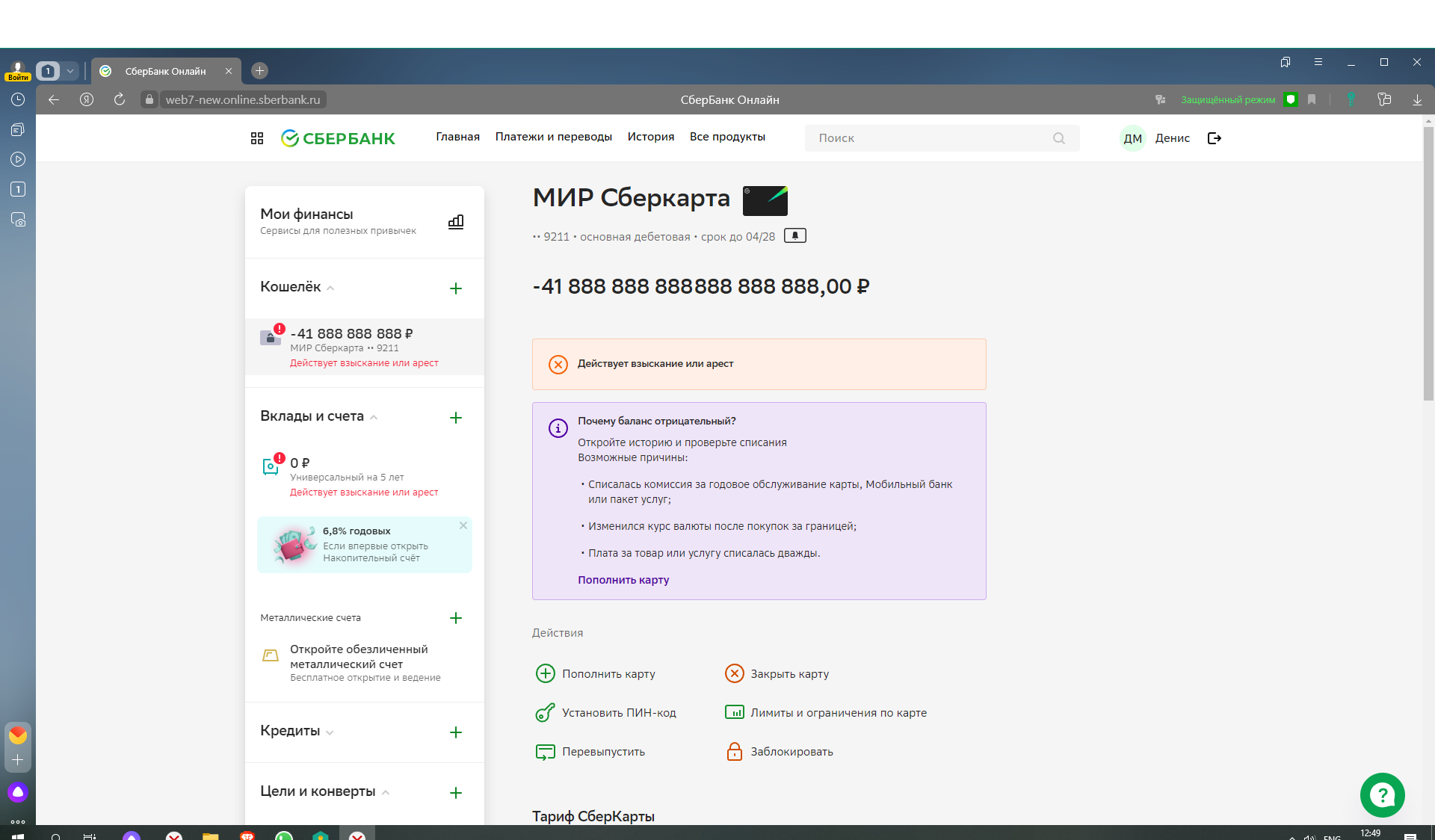
Task: Choose Закрыть карту action
Action: (777, 674)
